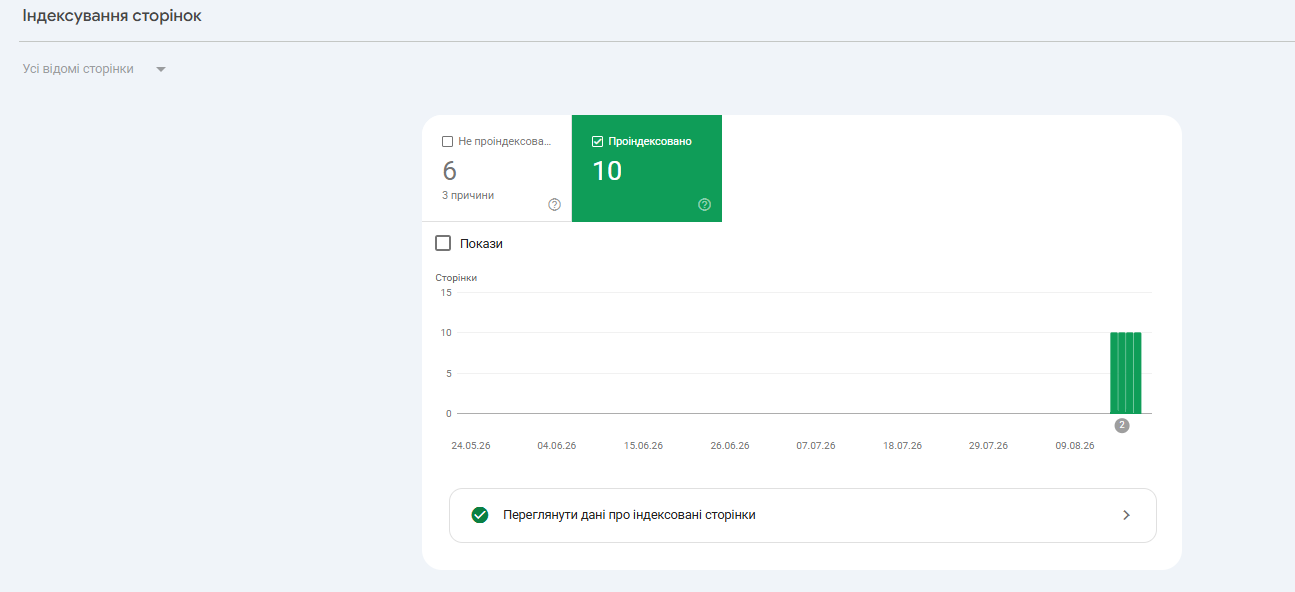Viewport: 1295px width, 592px height.
Task: Enable the Не проіндексовано checkbox
Action: [448, 141]
